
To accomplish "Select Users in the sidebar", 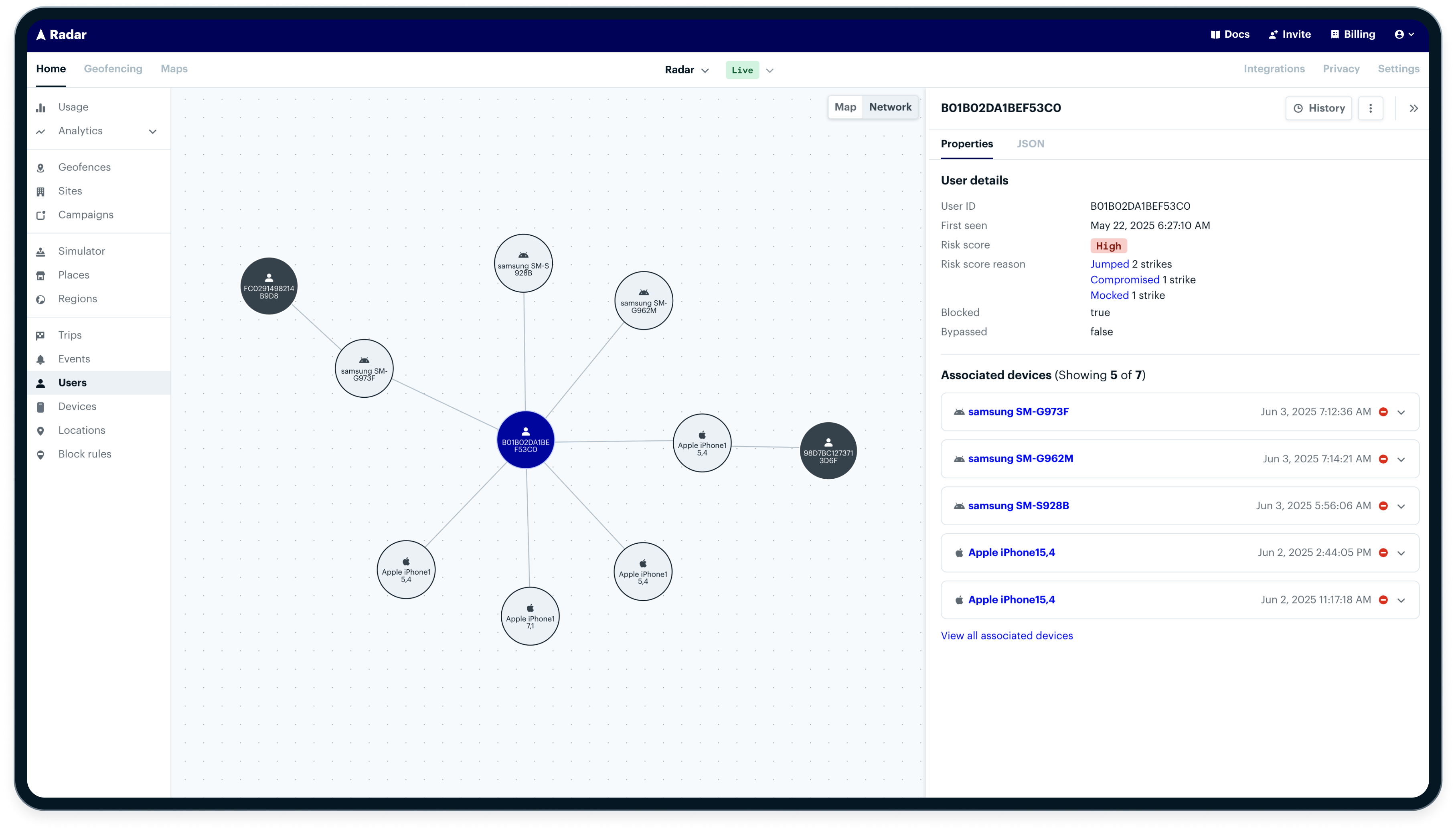I will coord(99,383).
